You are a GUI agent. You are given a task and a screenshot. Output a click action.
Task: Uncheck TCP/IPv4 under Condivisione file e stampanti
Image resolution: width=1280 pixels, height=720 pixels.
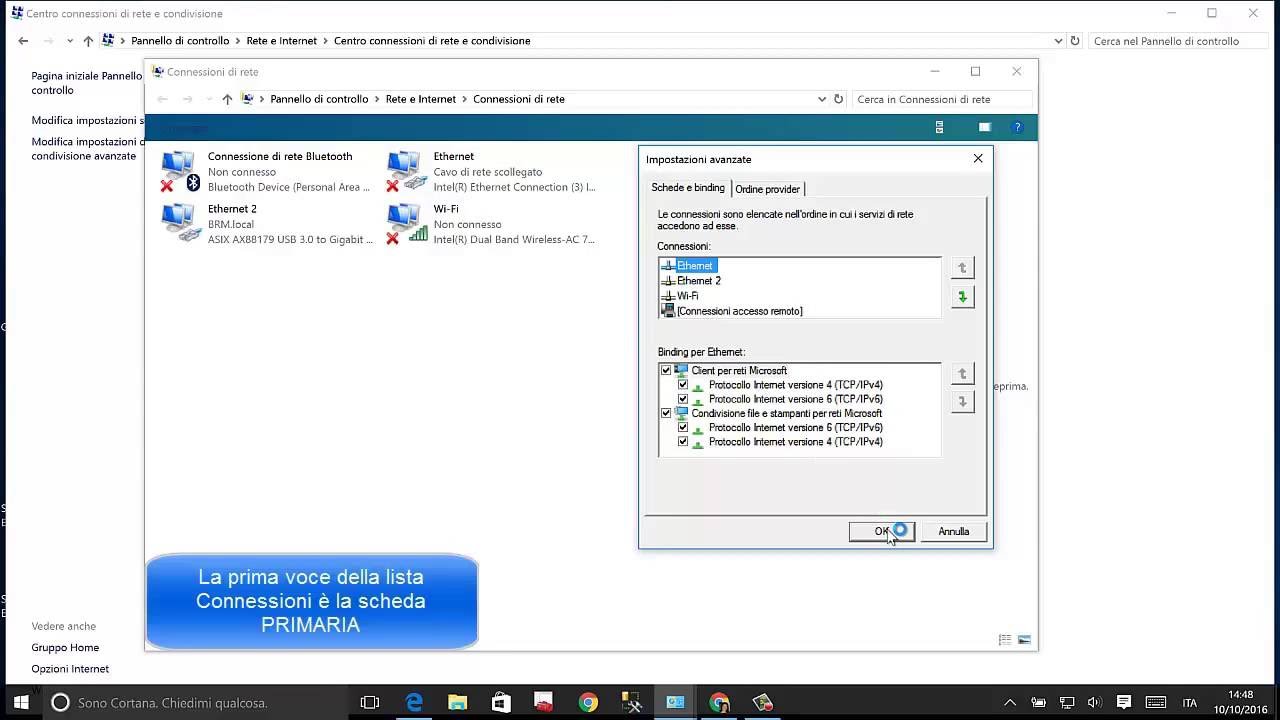[683, 442]
